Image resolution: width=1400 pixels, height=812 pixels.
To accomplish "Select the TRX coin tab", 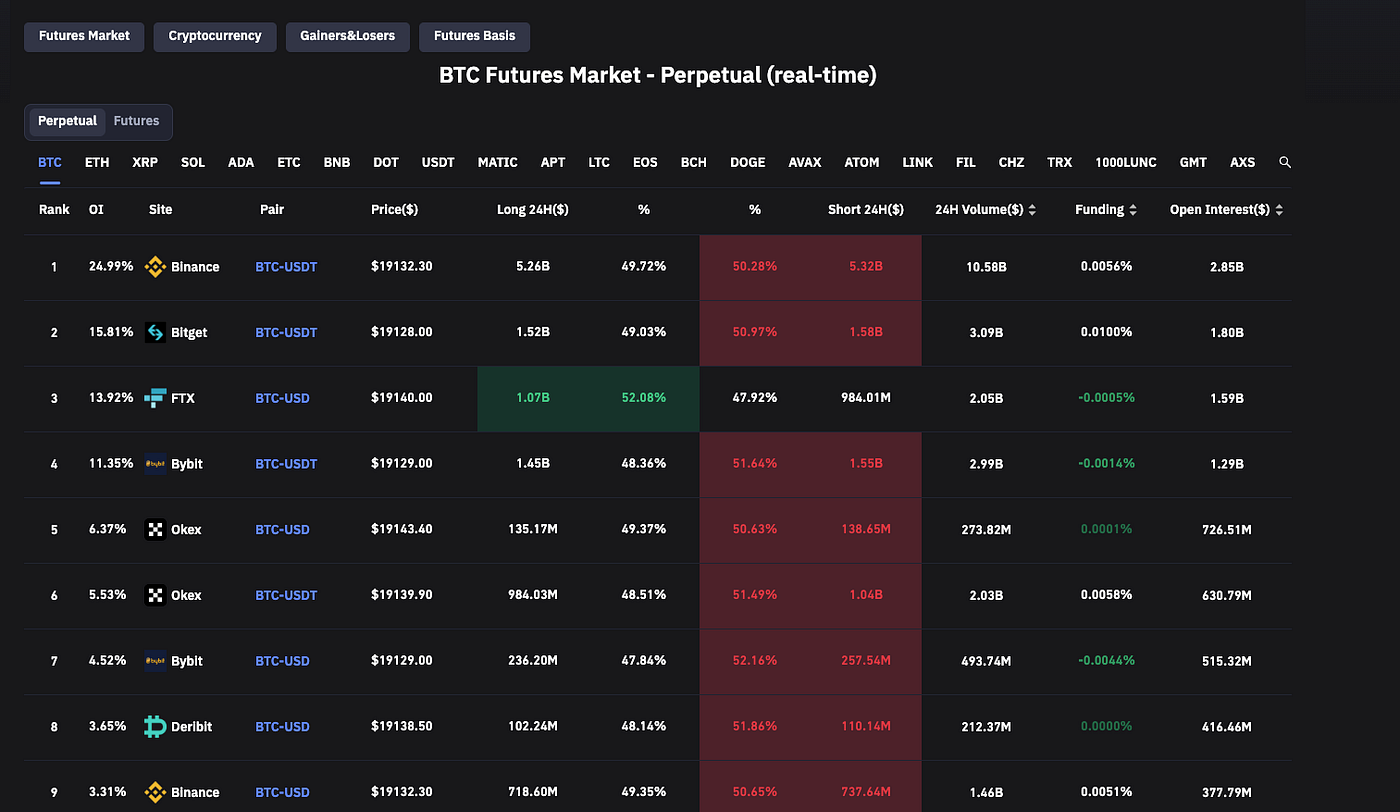I will (x=1060, y=162).
